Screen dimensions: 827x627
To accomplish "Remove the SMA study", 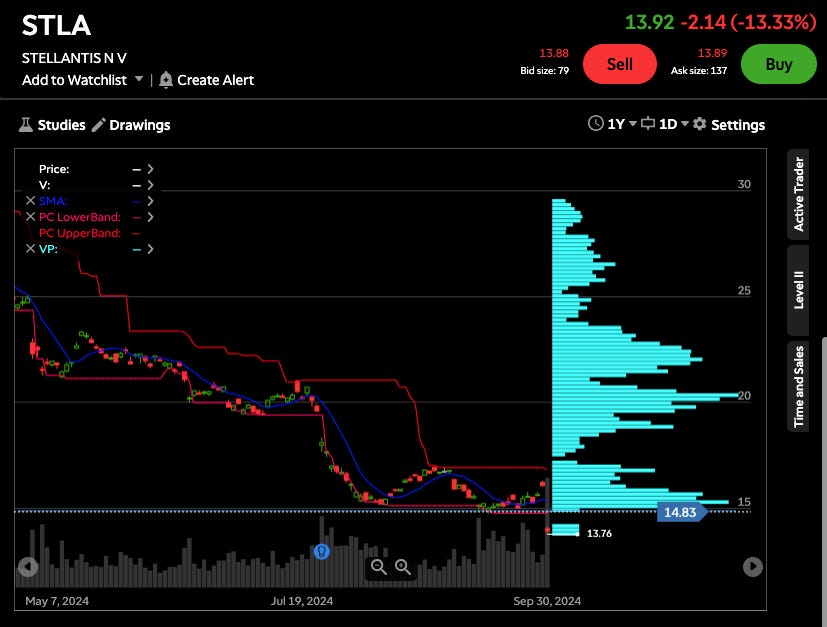I will click(x=31, y=201).
